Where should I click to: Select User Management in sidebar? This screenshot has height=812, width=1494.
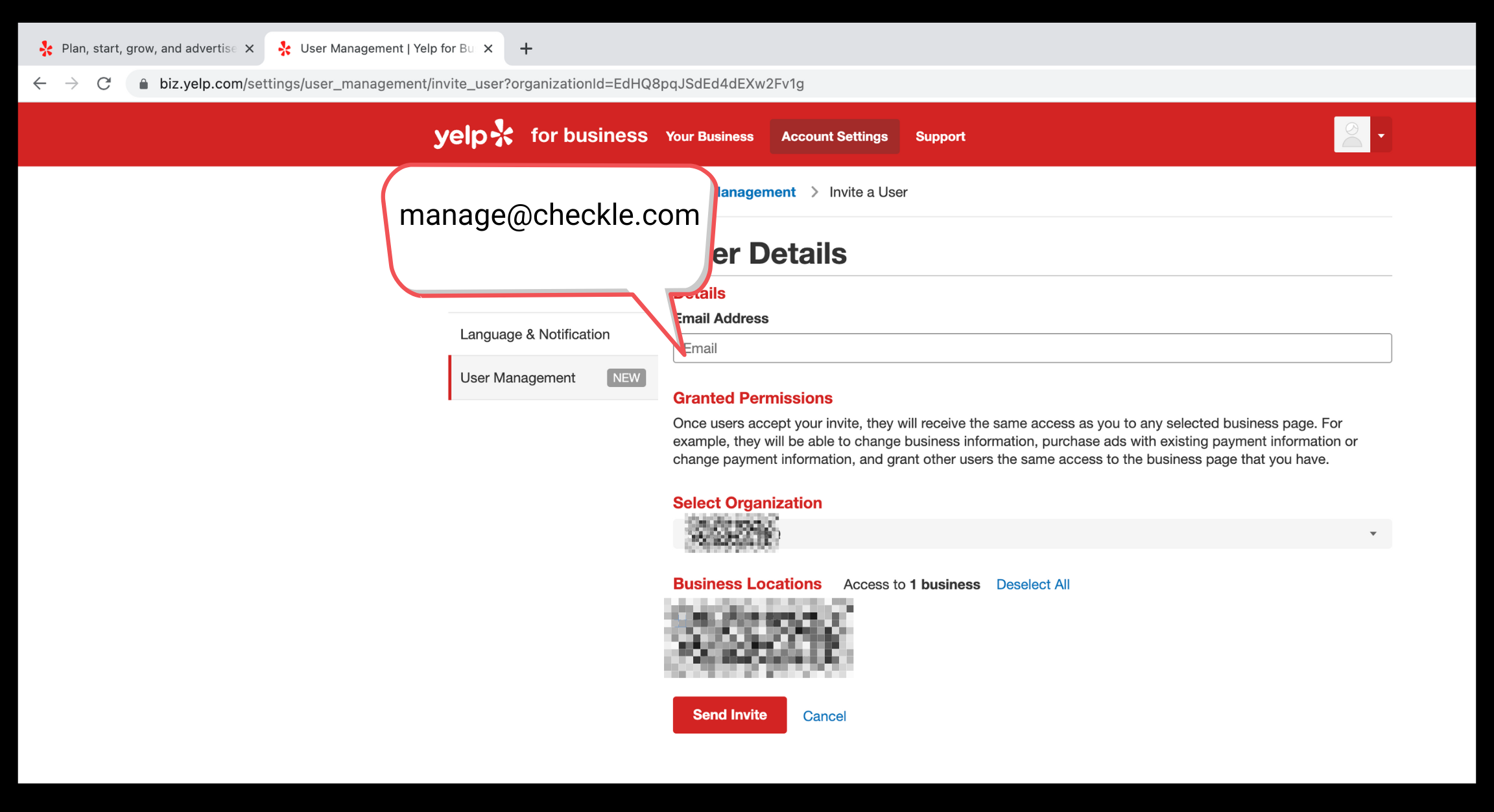(553, 378)
